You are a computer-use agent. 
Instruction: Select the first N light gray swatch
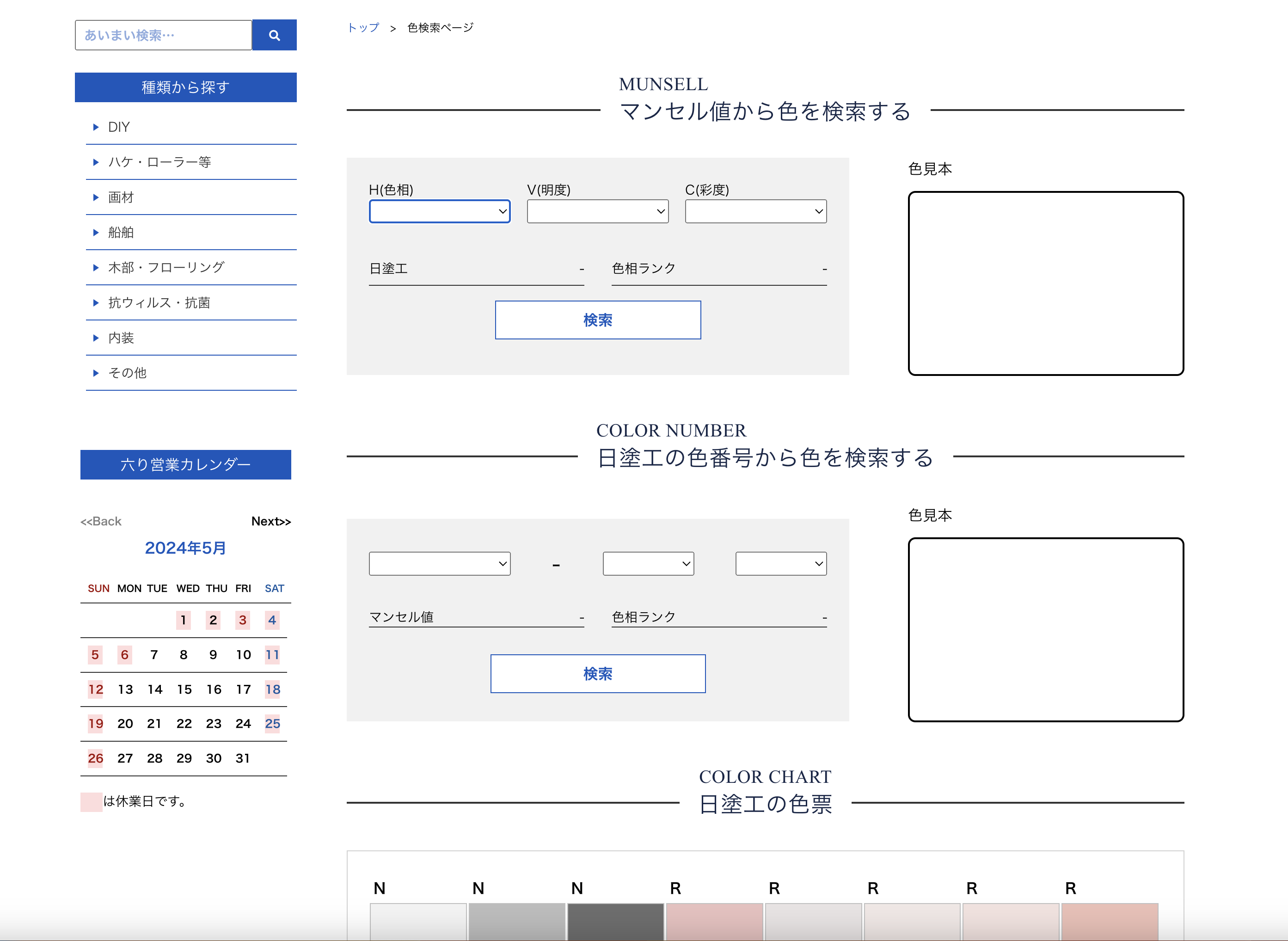(x=418, y=922)
